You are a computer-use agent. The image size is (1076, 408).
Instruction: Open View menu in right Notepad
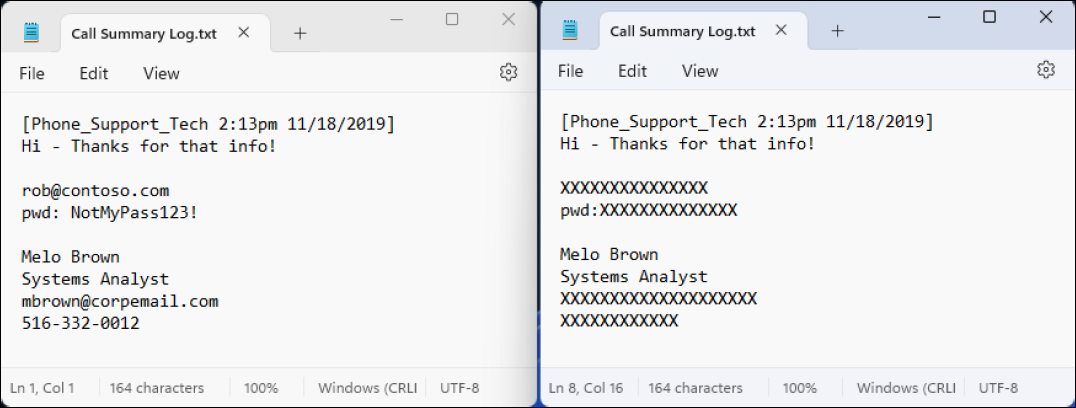click(x=700, y=70)
